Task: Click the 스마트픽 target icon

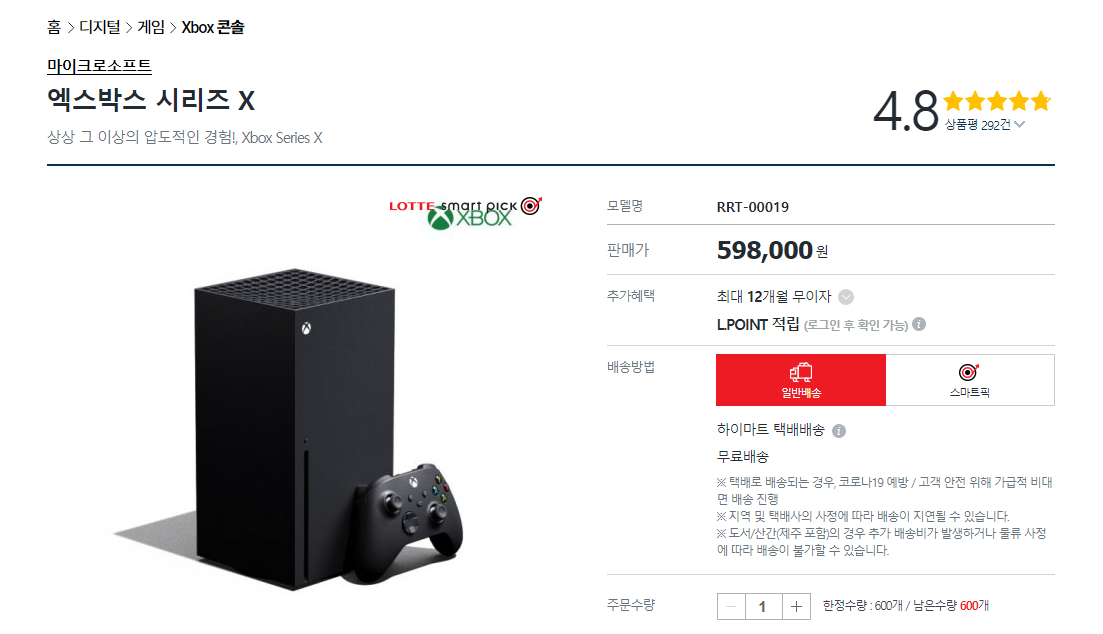Action: (969, 372)
